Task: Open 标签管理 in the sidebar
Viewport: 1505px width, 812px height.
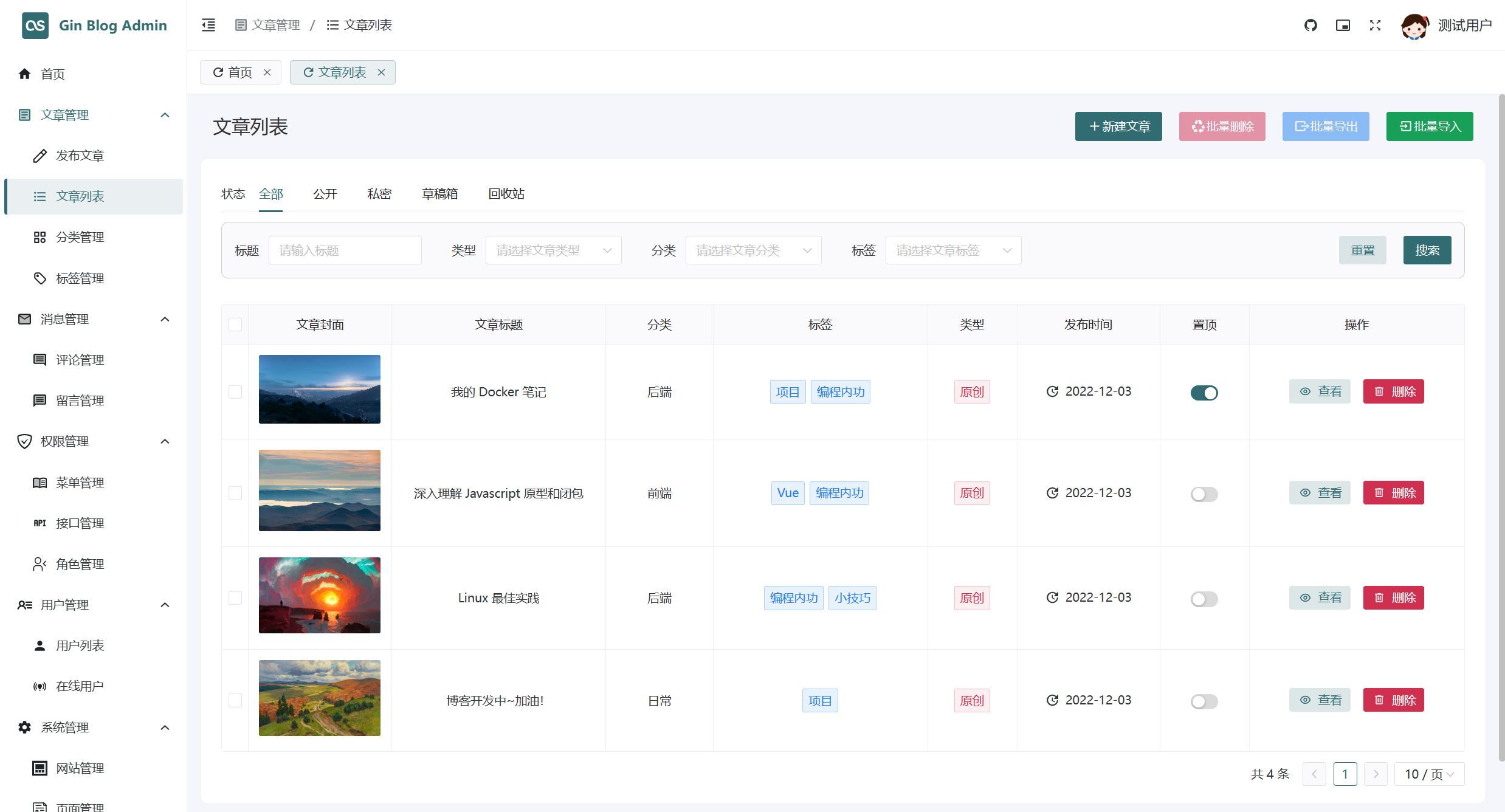Action: (x=80, y=278)
